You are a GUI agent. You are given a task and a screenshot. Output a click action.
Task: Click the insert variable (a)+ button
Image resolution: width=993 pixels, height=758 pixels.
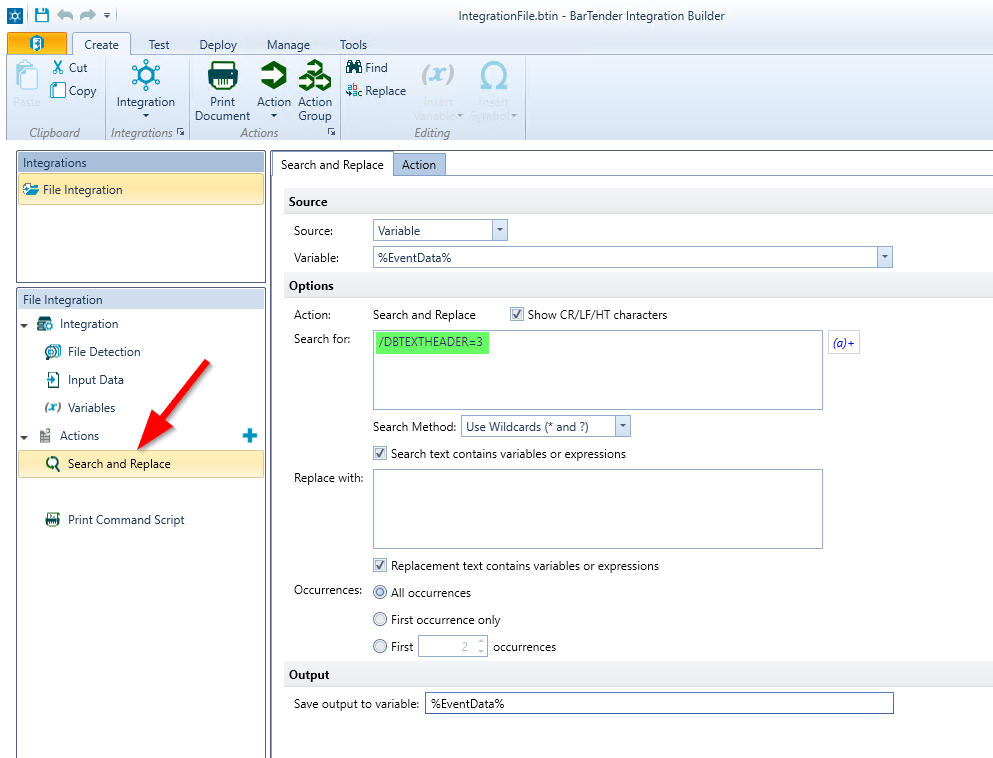(843, 343)
